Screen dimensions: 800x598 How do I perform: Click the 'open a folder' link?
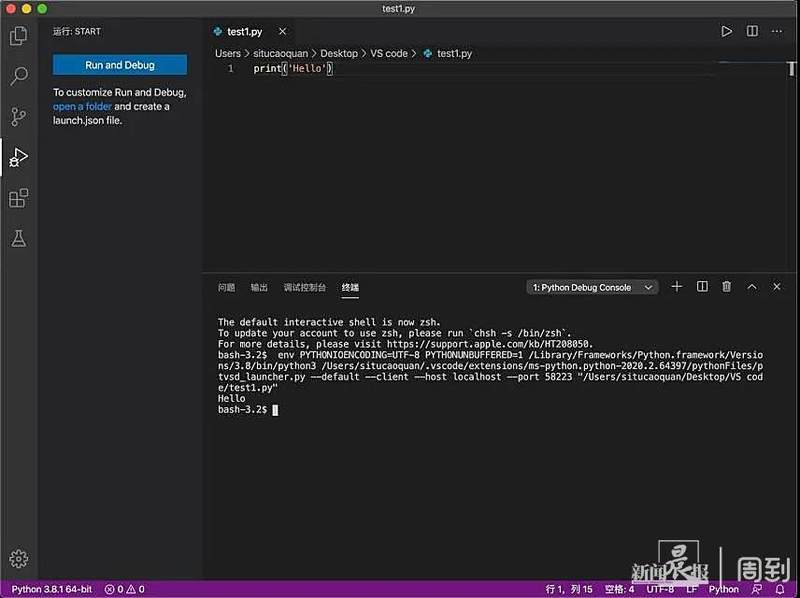(x=82, y=107)
